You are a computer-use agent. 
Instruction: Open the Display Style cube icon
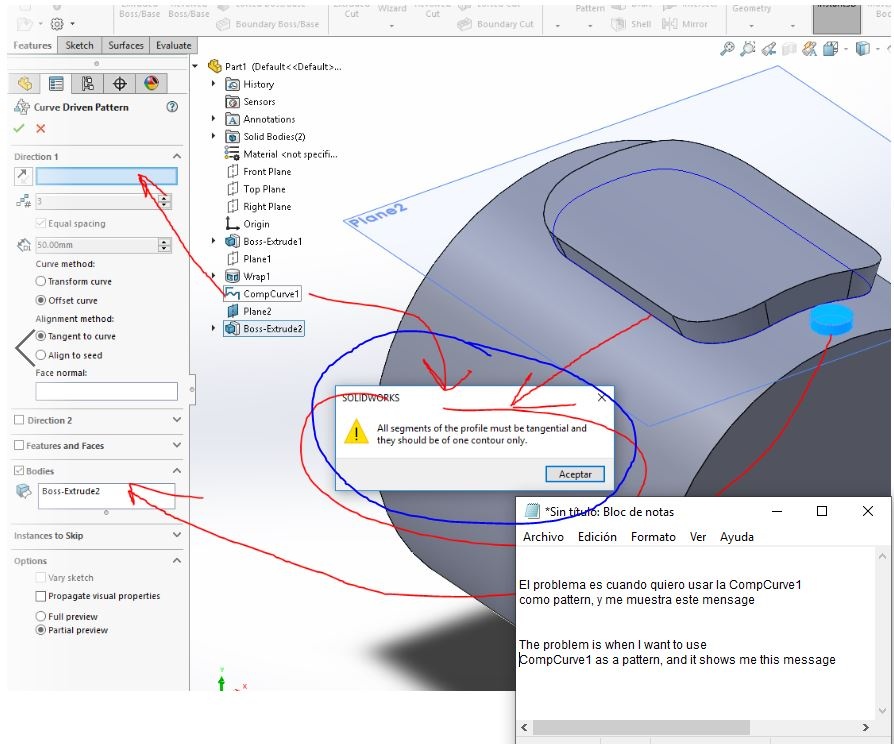tap(862, 49)
